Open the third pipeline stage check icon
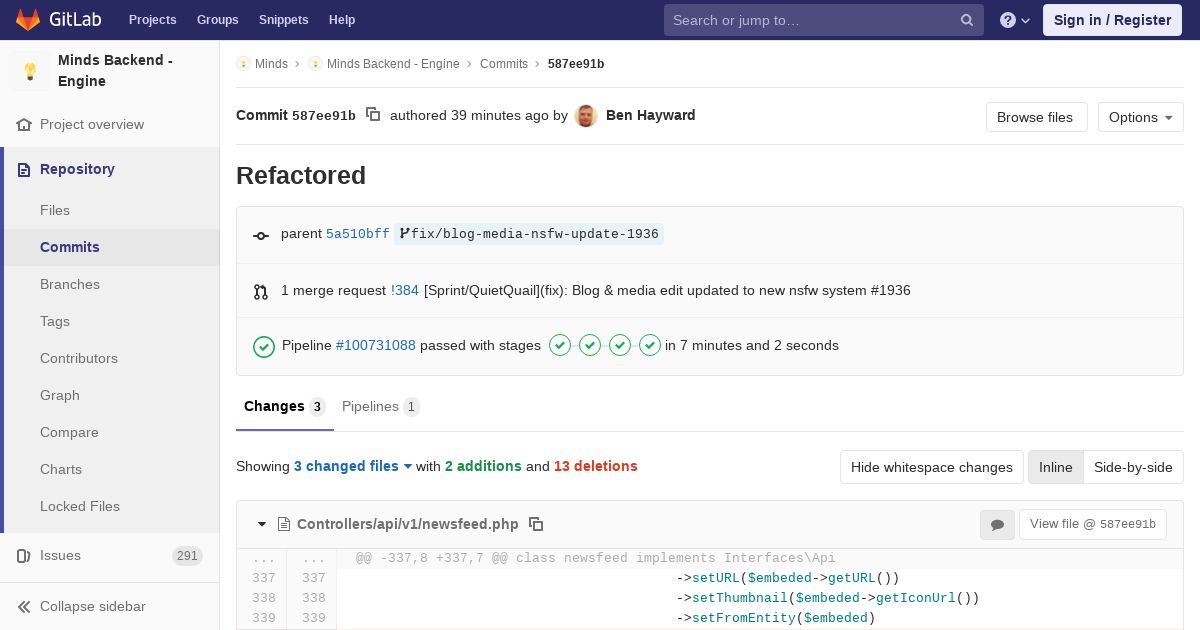The image size is (1200, 630). [x=620, y=345]
